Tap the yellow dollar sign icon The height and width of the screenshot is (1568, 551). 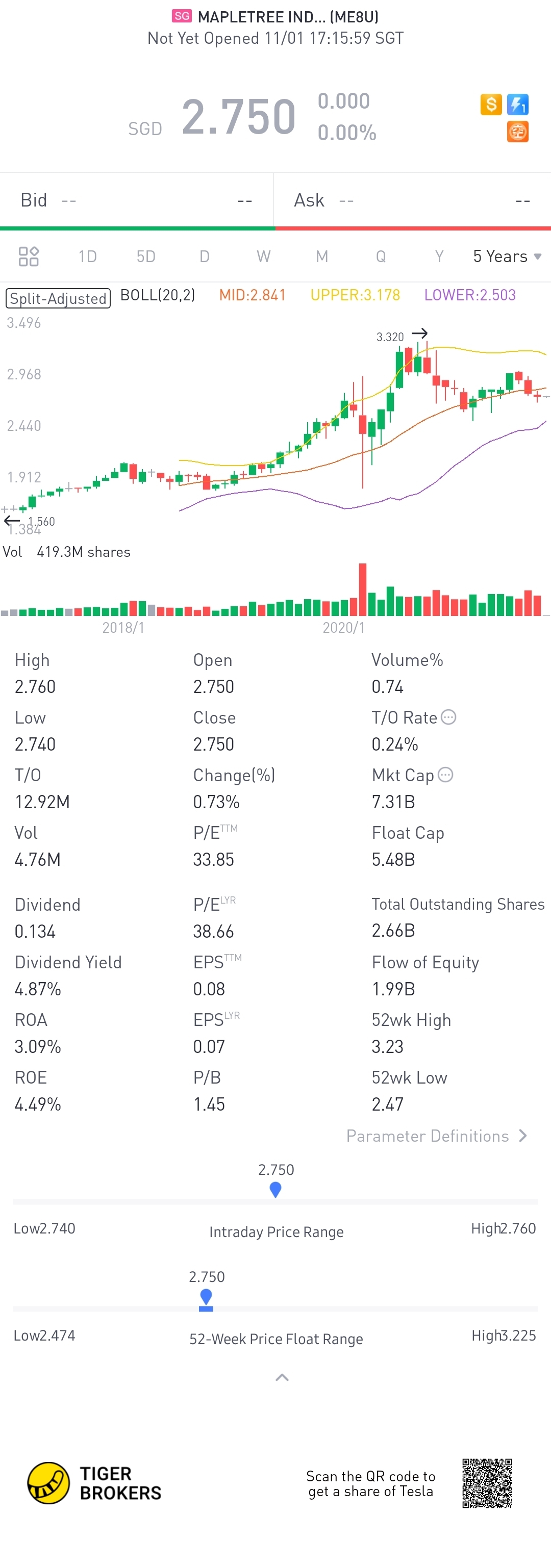[x=491, y=105]
